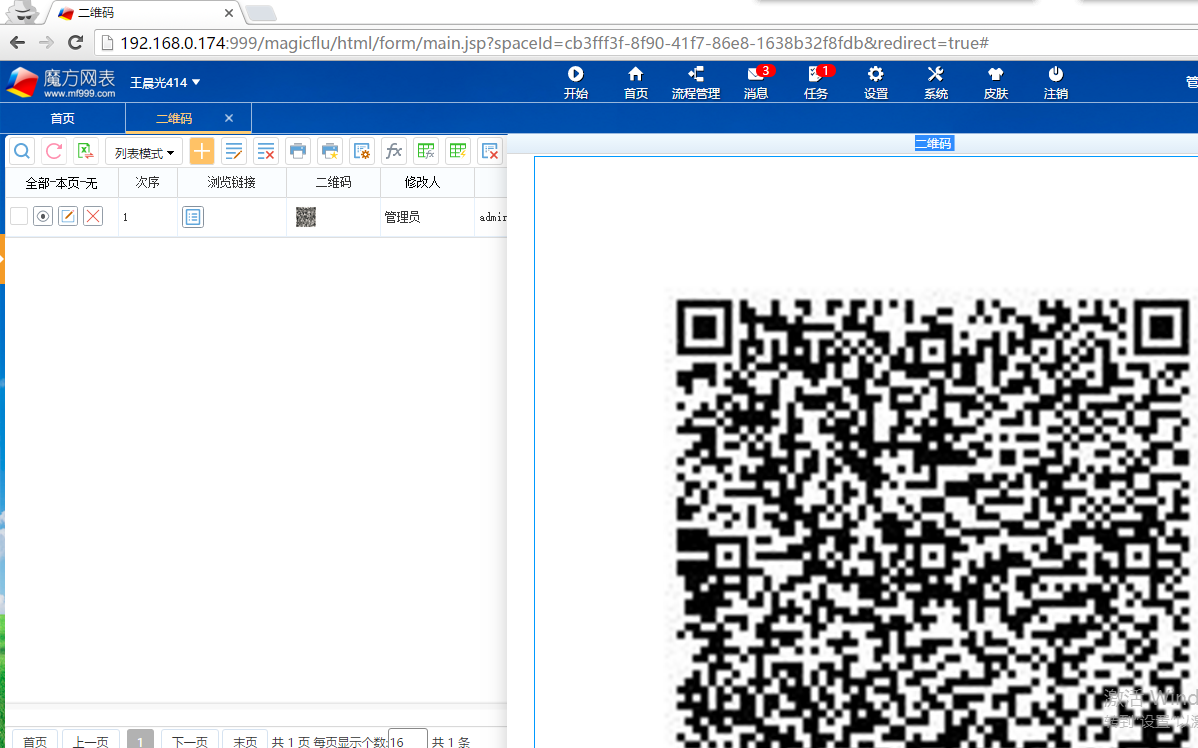Tick the checkbox for row 1
The height and width of the screenshot is (748, 1198).
(x=19, y=216)
